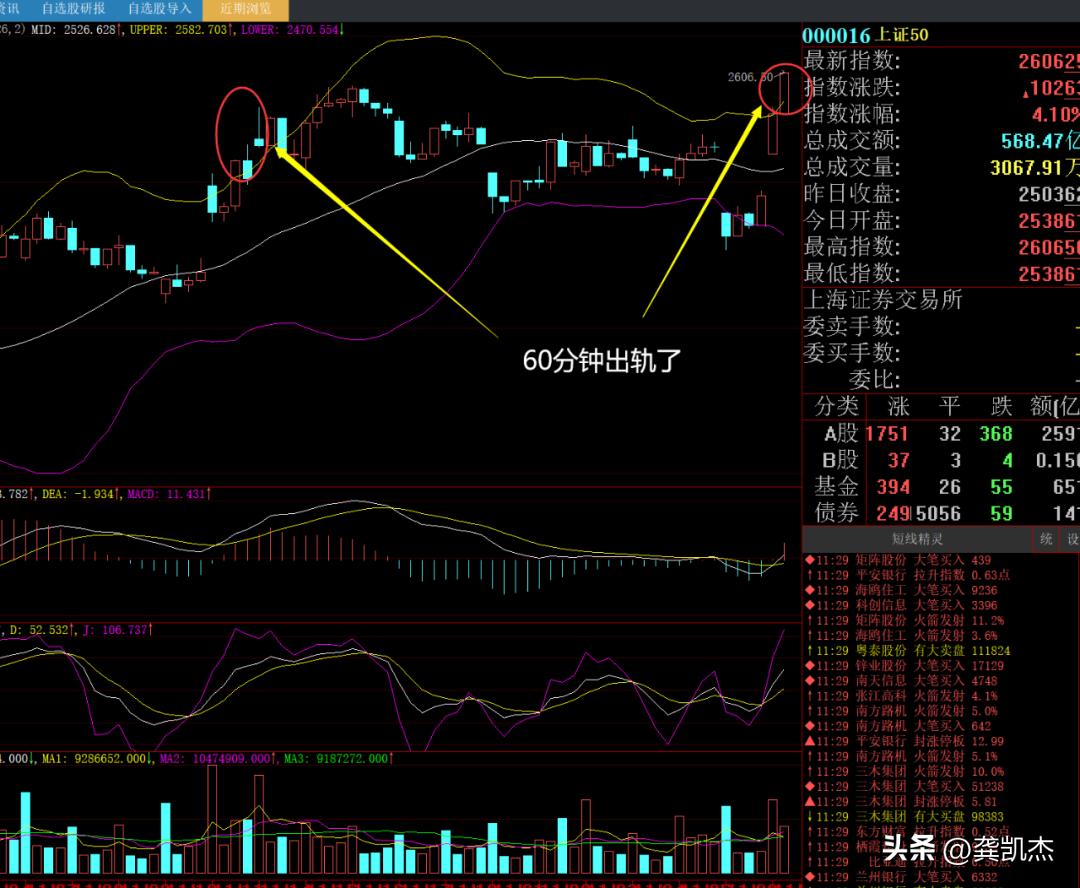Click down-arrow icon beside 三木集团 有大买盘
1080x888 pixels.
coord(809,817)
